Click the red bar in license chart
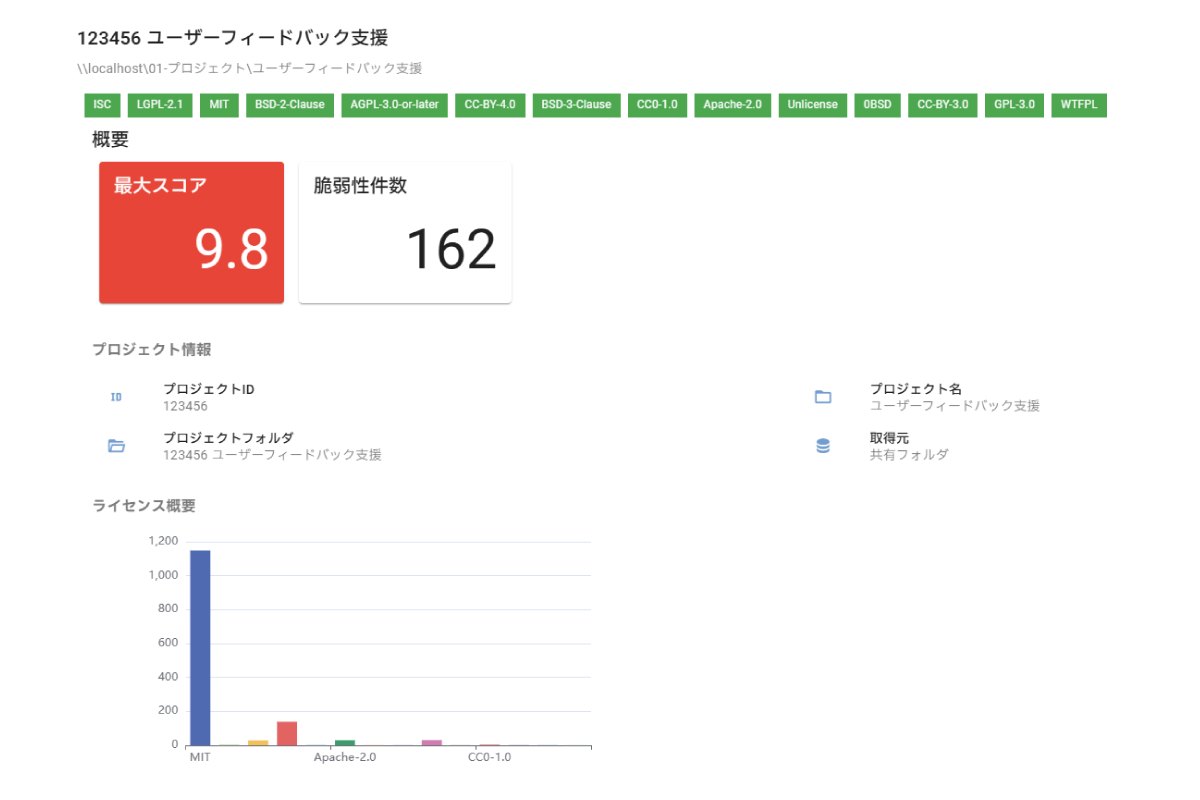This screenshot has height=800, width=1200. pyautogui.click(x=287, y=733)
